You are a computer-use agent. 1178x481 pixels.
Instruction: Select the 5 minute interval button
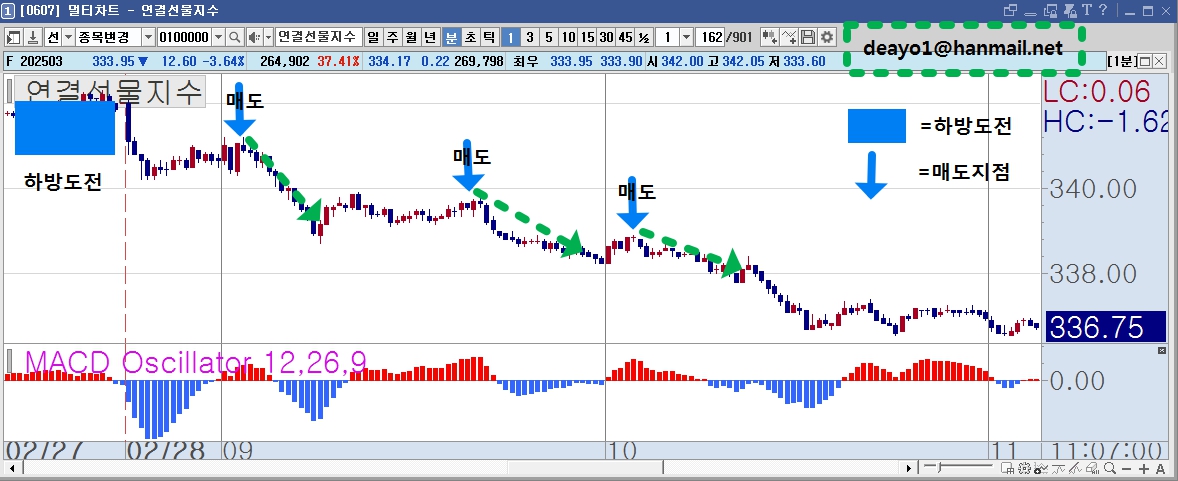point(549,37)
